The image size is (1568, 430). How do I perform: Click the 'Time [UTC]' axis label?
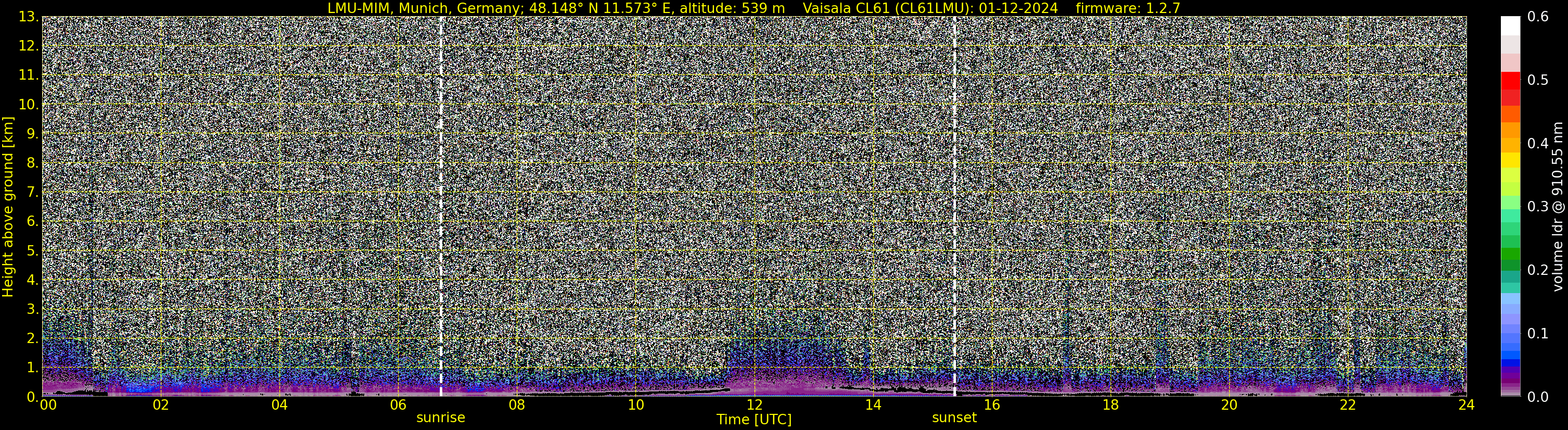click(754, 420)
